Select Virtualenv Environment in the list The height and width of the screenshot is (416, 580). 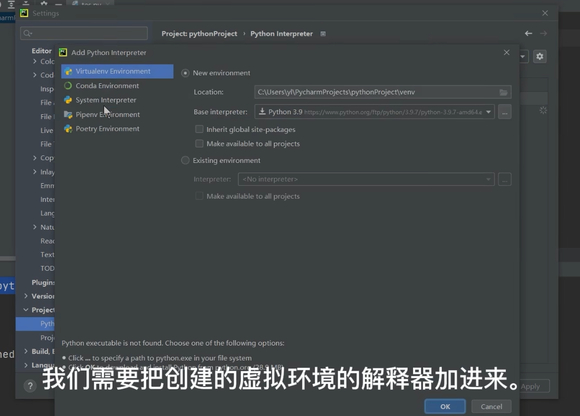click(117, 71)
